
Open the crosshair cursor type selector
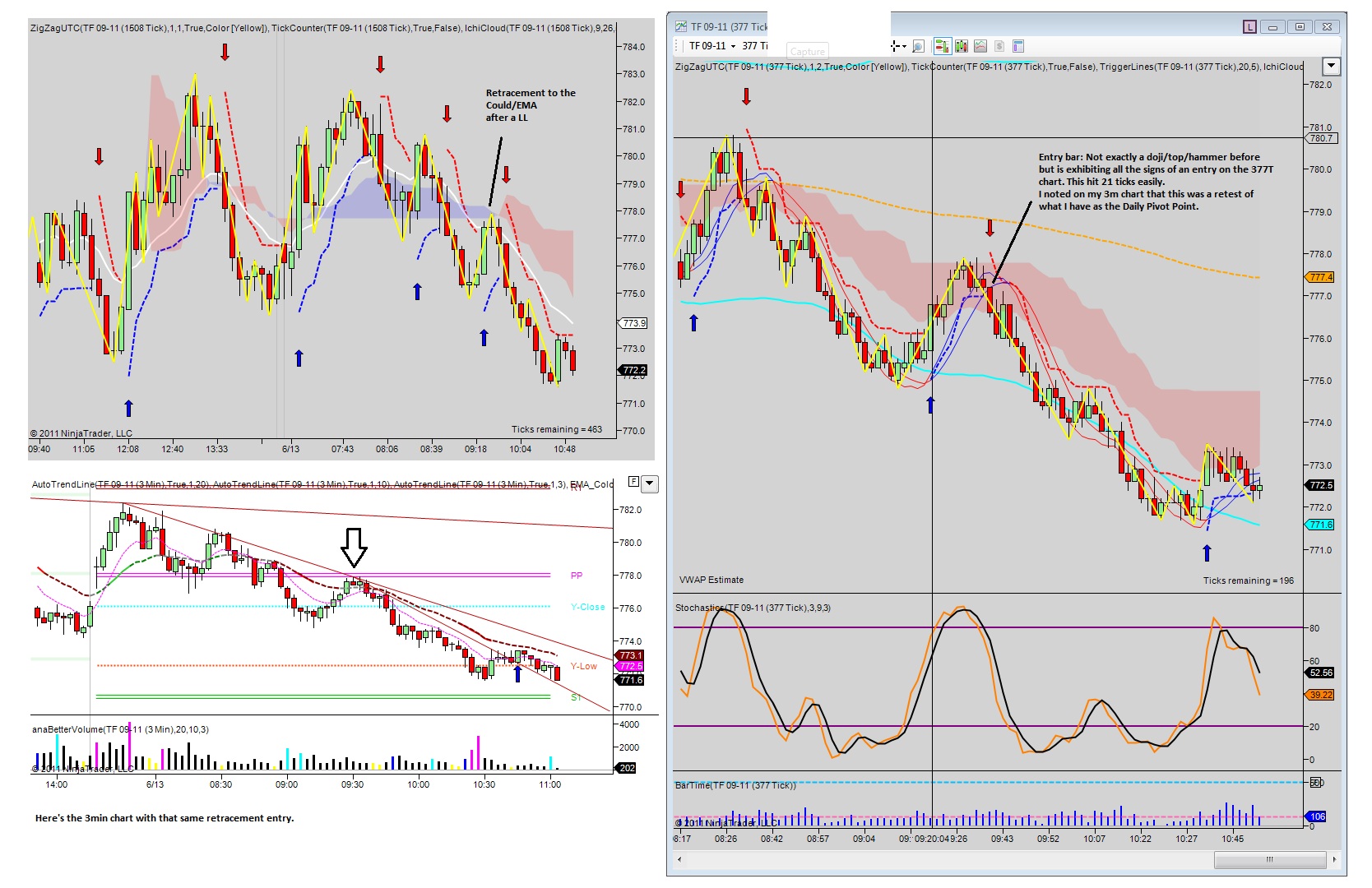(897, 46)
